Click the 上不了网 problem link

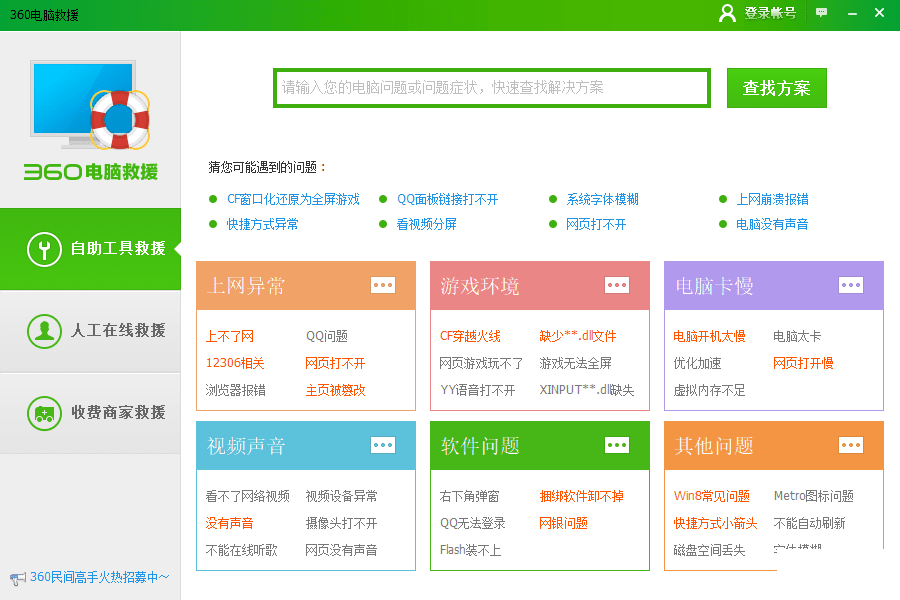coord(230,336)
